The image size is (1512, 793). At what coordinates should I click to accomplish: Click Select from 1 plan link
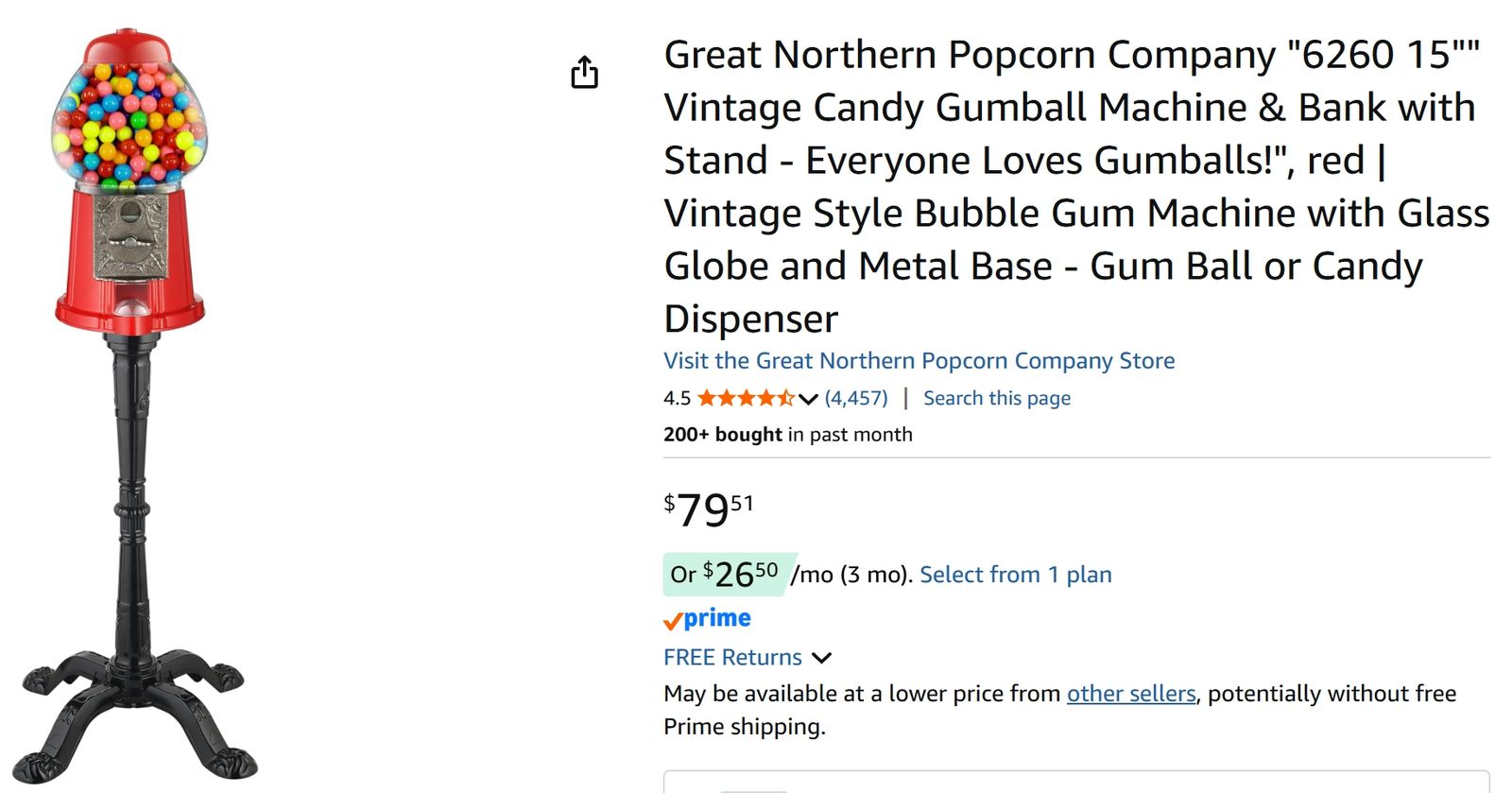tap(1015, 575)
